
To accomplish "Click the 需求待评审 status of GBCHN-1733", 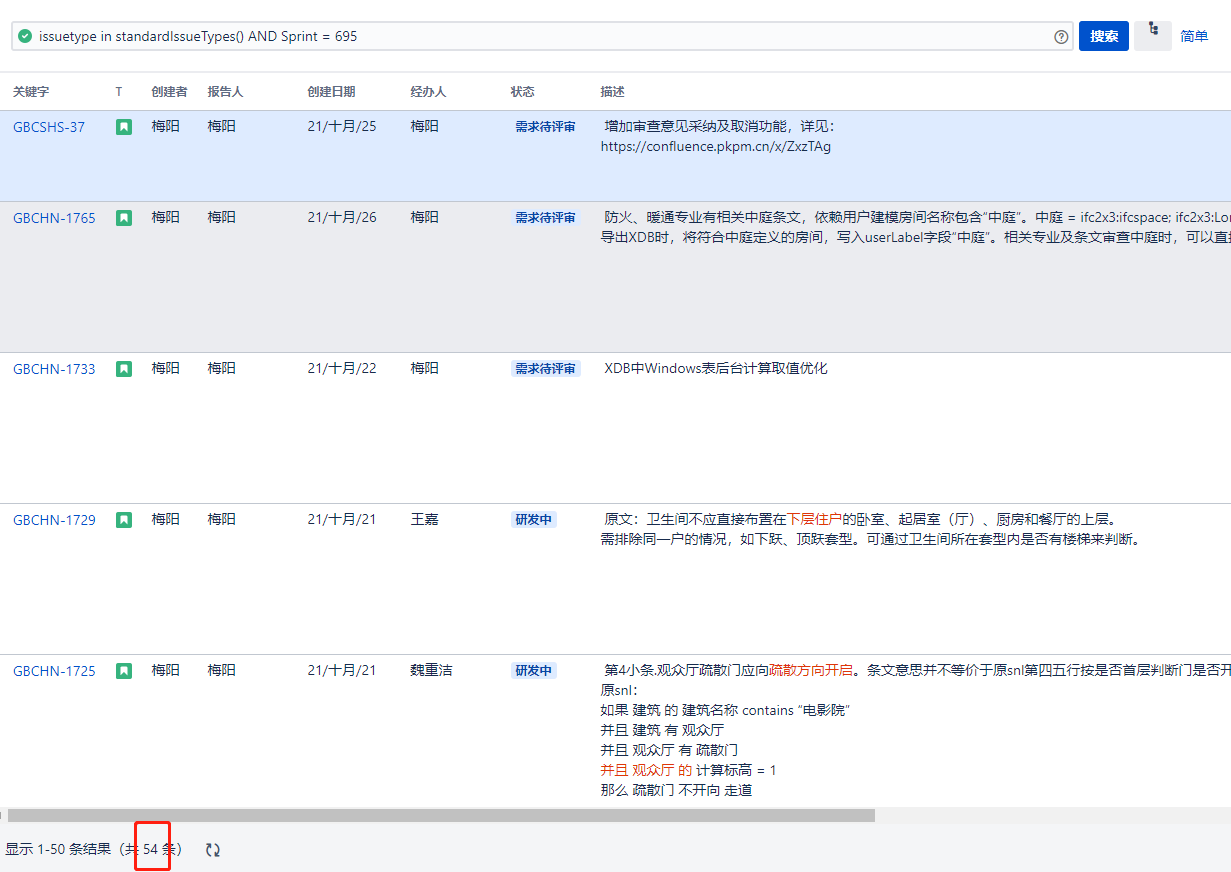I will click(545, 369).
